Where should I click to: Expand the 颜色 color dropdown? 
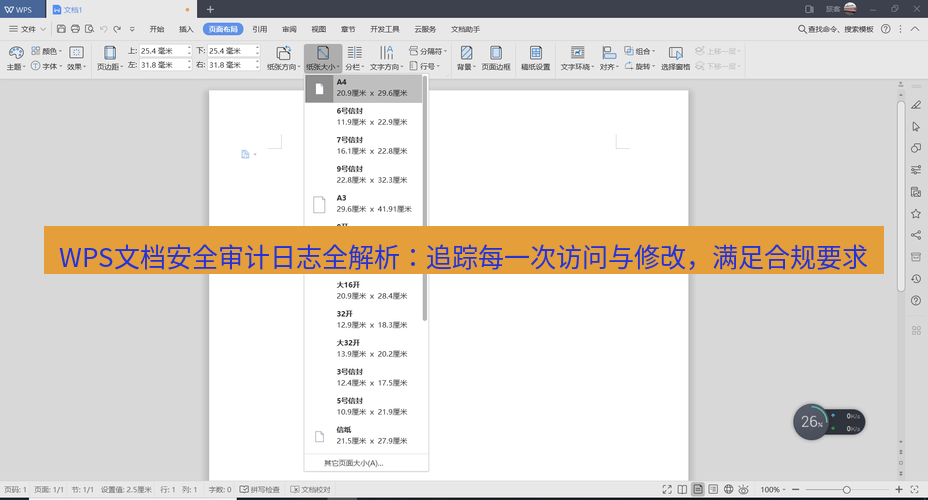click(x=60, y=51)
